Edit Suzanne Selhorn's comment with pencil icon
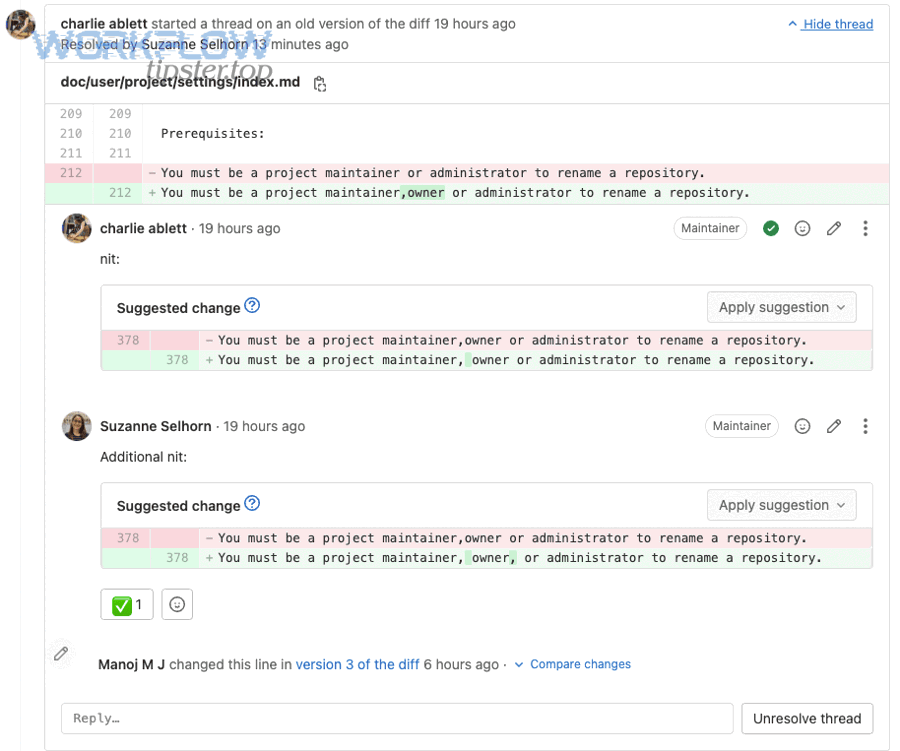The height and width of the screenshot is (751, 900). point(834,427)
